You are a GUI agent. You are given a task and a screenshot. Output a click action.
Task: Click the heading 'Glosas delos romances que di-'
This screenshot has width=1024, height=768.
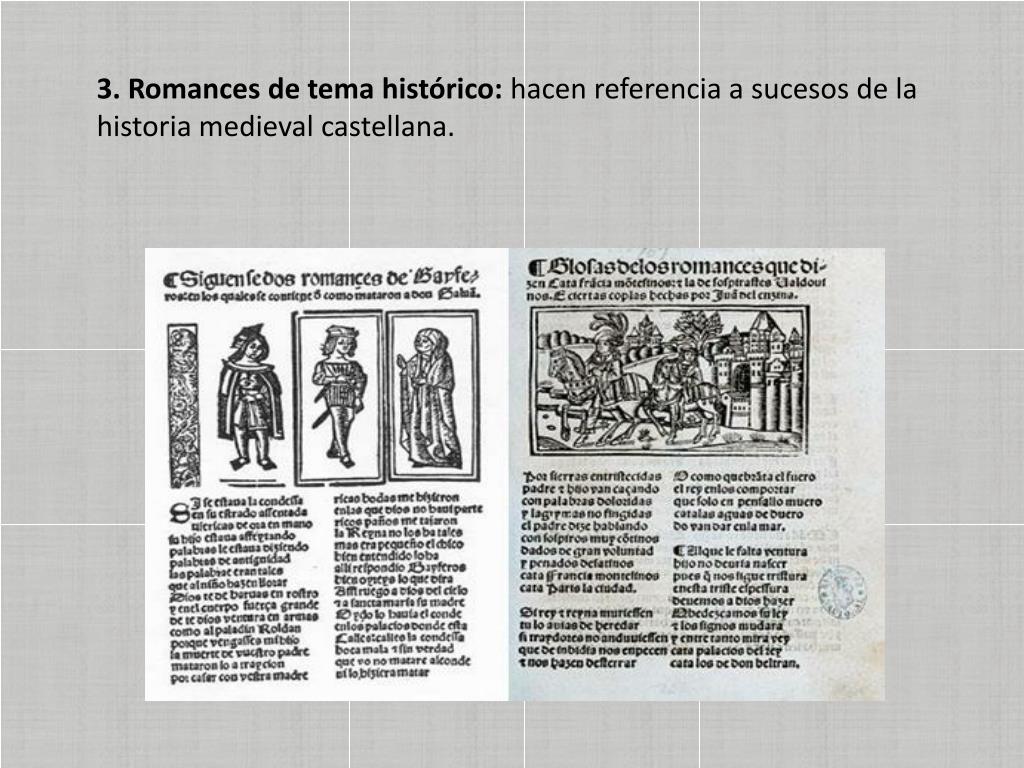(677, 267)
